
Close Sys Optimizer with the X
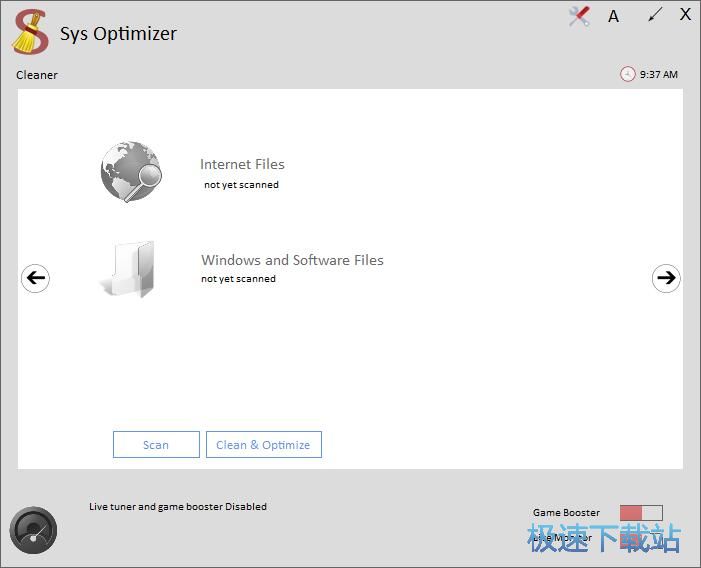(685, 14)
